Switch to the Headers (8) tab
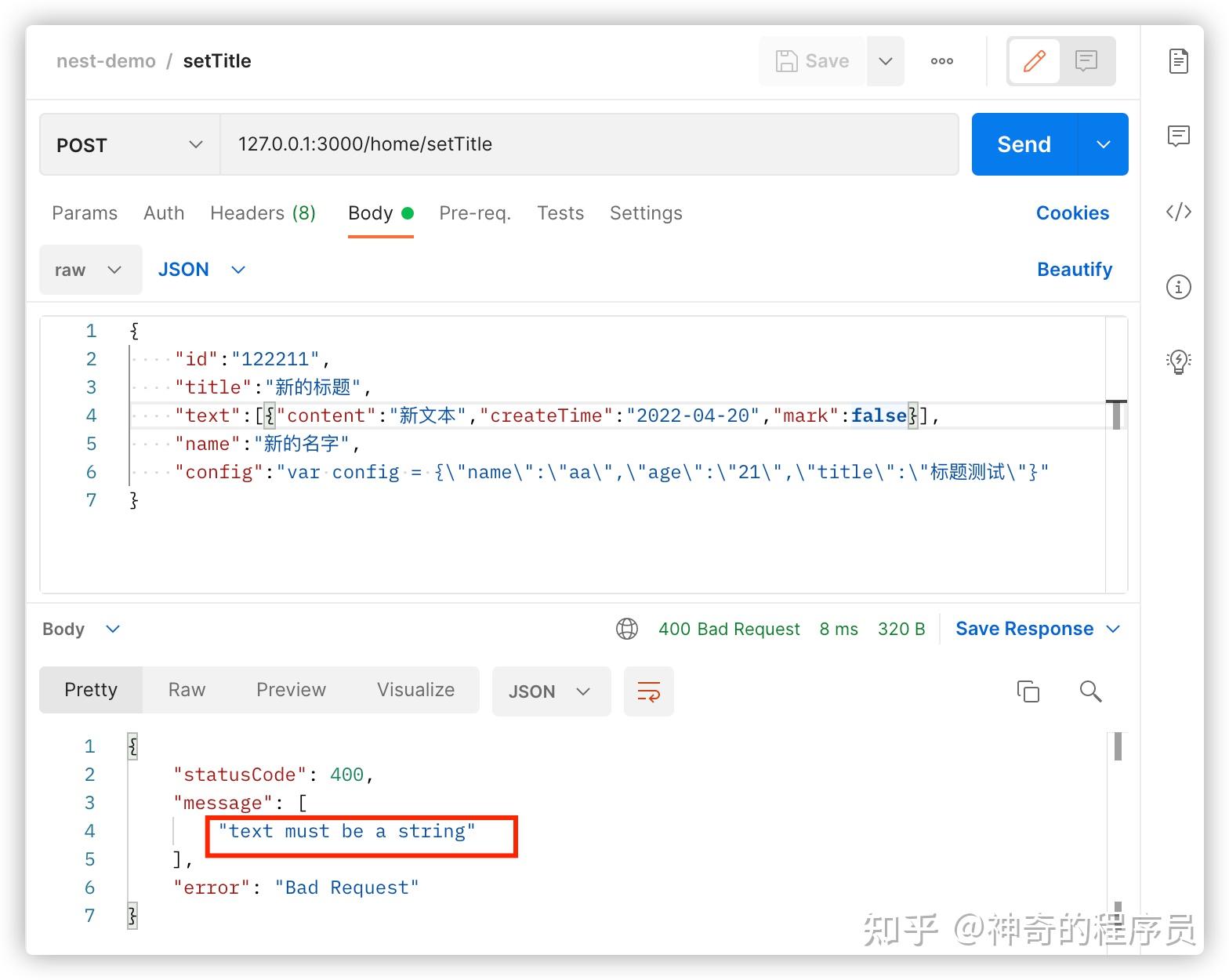This screenshot has width=1229, height=980. 263,213
